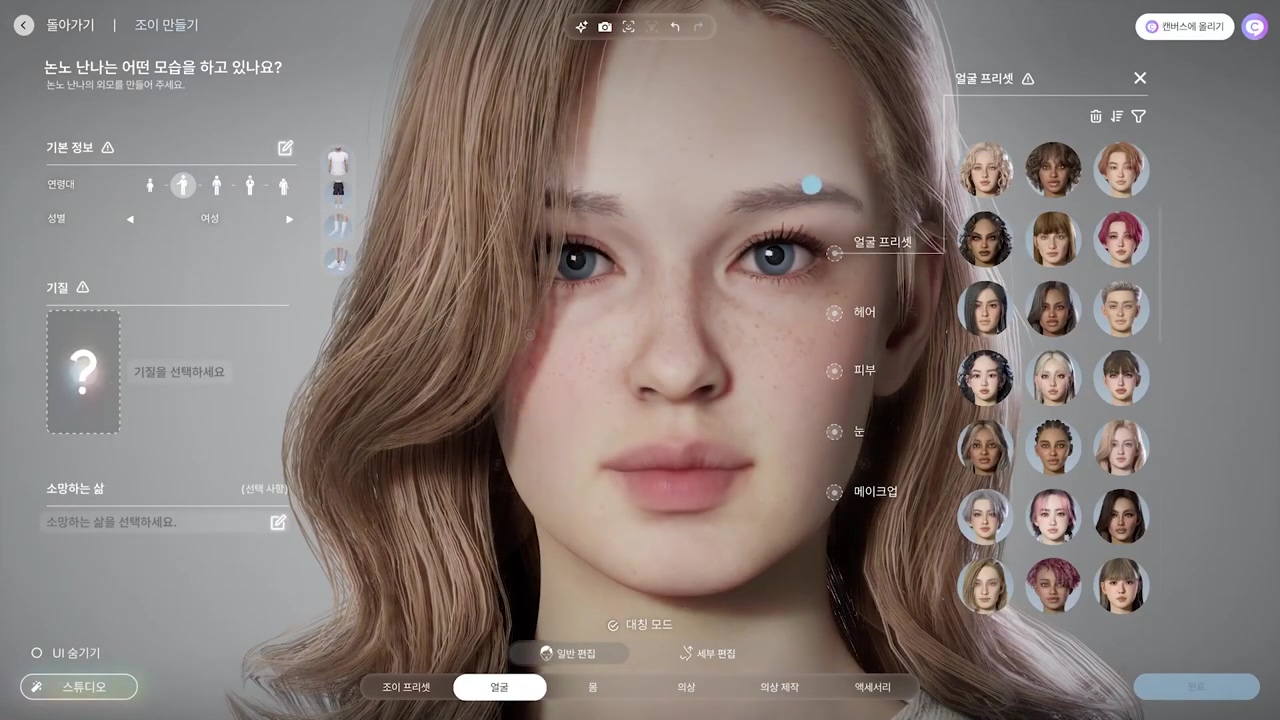Choose platinum blonde long-hair preset in fourth row
This screenshot has width=1280, height=720.
pos(1053,378)
